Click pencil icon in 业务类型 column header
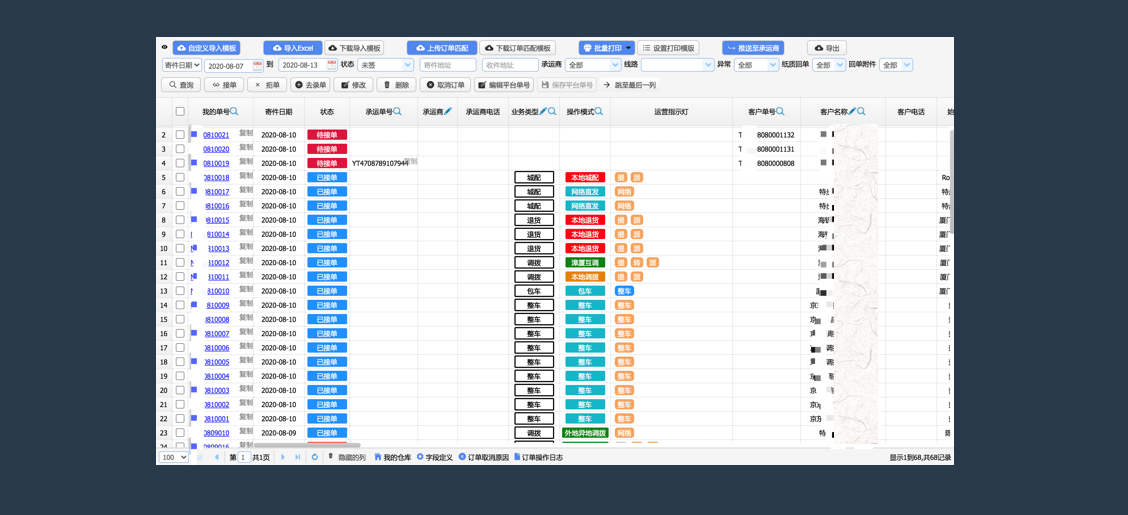This screenshot has height=515, width=1128. (x=543, y=111)
